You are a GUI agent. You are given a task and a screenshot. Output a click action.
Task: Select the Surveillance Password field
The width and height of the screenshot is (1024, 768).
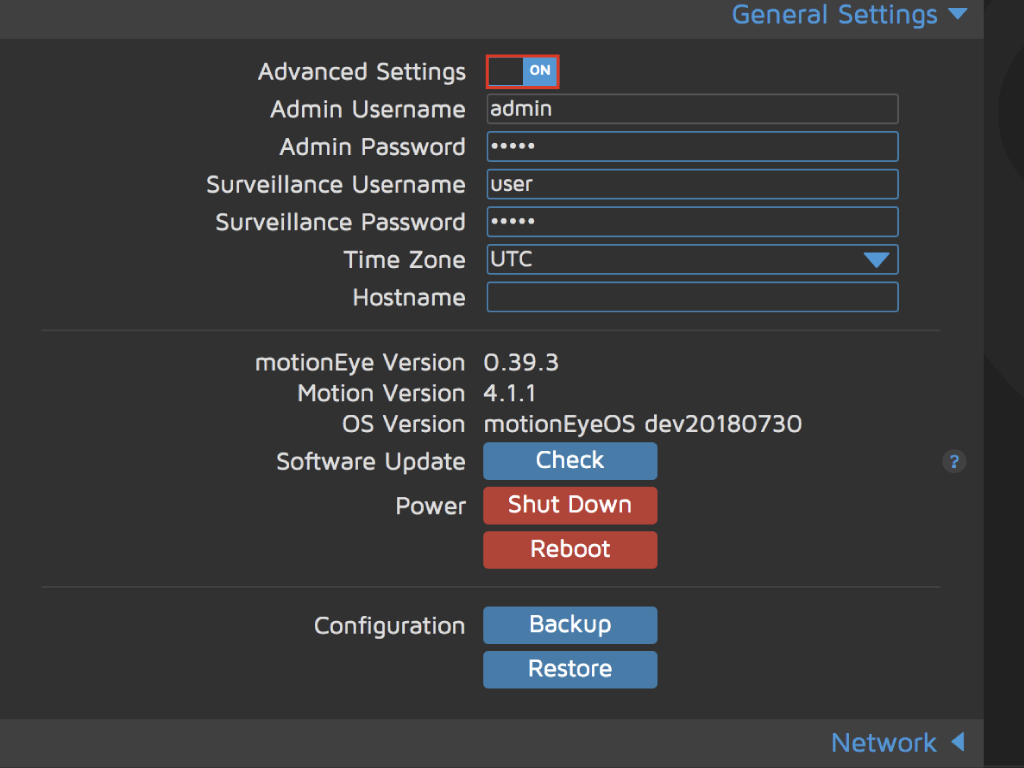tap(692, 222)
